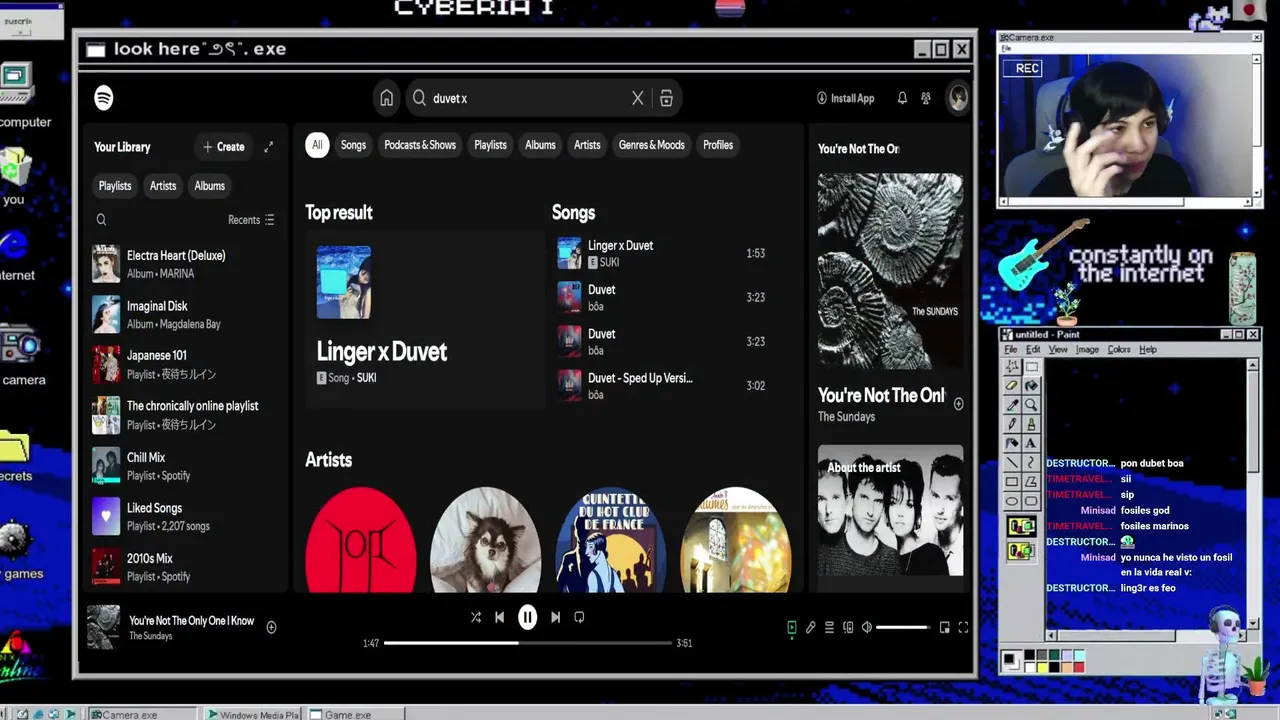Viewport: 1280px width, 720px height.
Task: Search within Your Library magnifier icon
Action: [101, 220]
